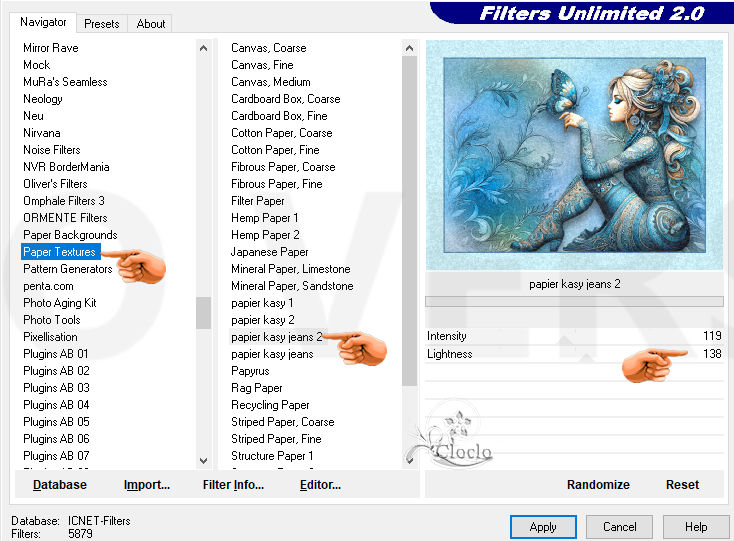Choose the Japanese Paper filter
734x541 pixels.
(x=270, y=252)
